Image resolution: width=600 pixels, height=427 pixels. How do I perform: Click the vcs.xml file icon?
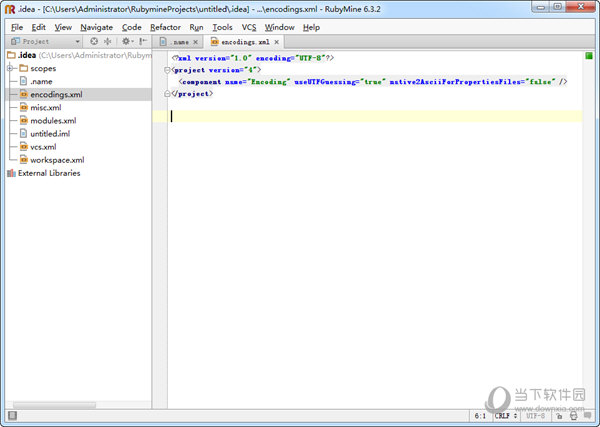click(24, 147)
